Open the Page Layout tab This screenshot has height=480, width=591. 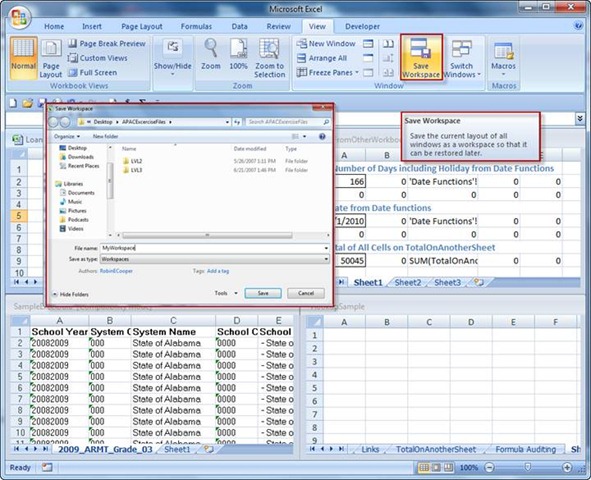click(142, 26)
